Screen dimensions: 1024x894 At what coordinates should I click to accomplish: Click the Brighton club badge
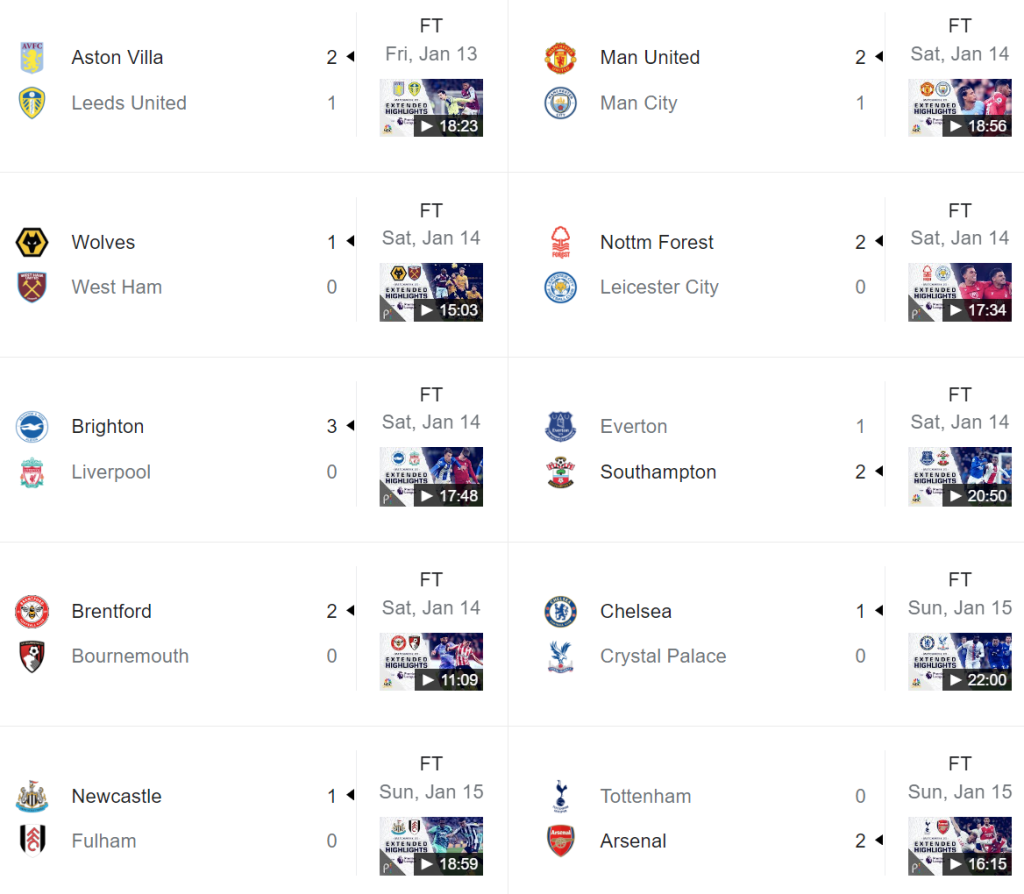click(32, 427)
